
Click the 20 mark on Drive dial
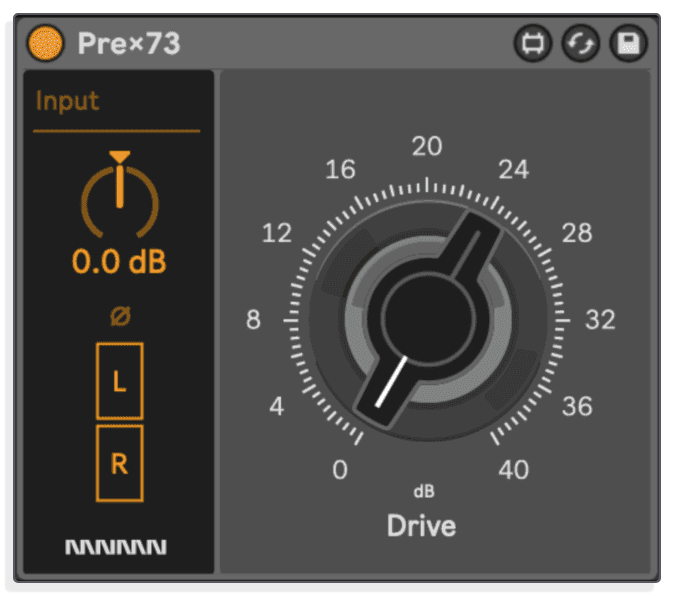click(427, 146)
